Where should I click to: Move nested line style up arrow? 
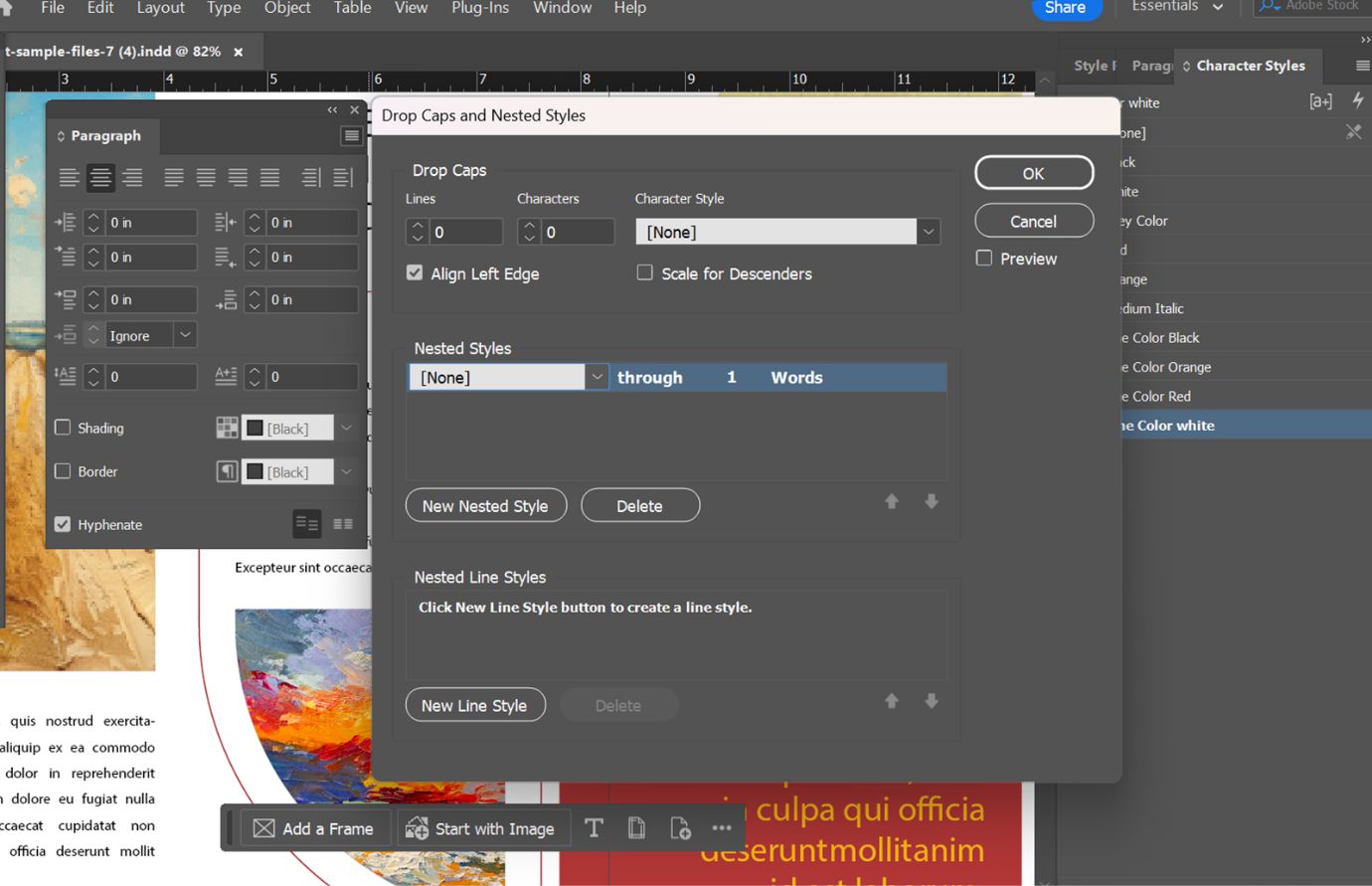click(x=892, y=701)
